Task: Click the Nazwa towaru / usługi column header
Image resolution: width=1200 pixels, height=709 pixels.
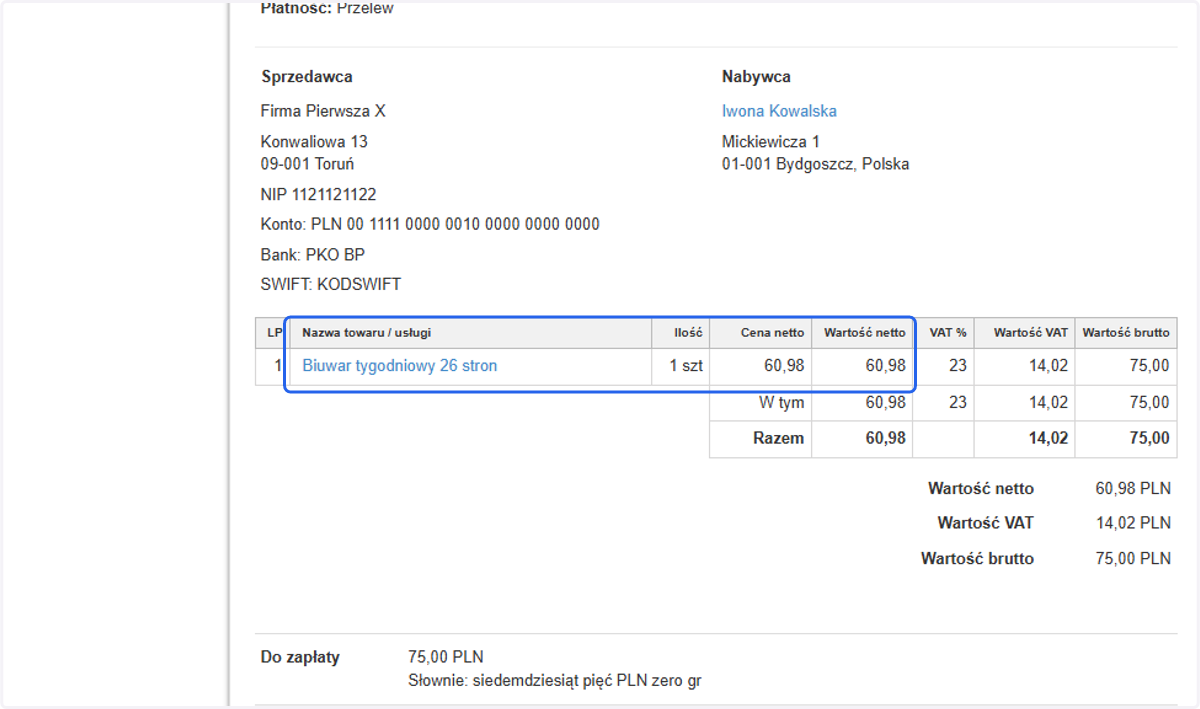Action: pyautogui.click(x=367, y=332)
